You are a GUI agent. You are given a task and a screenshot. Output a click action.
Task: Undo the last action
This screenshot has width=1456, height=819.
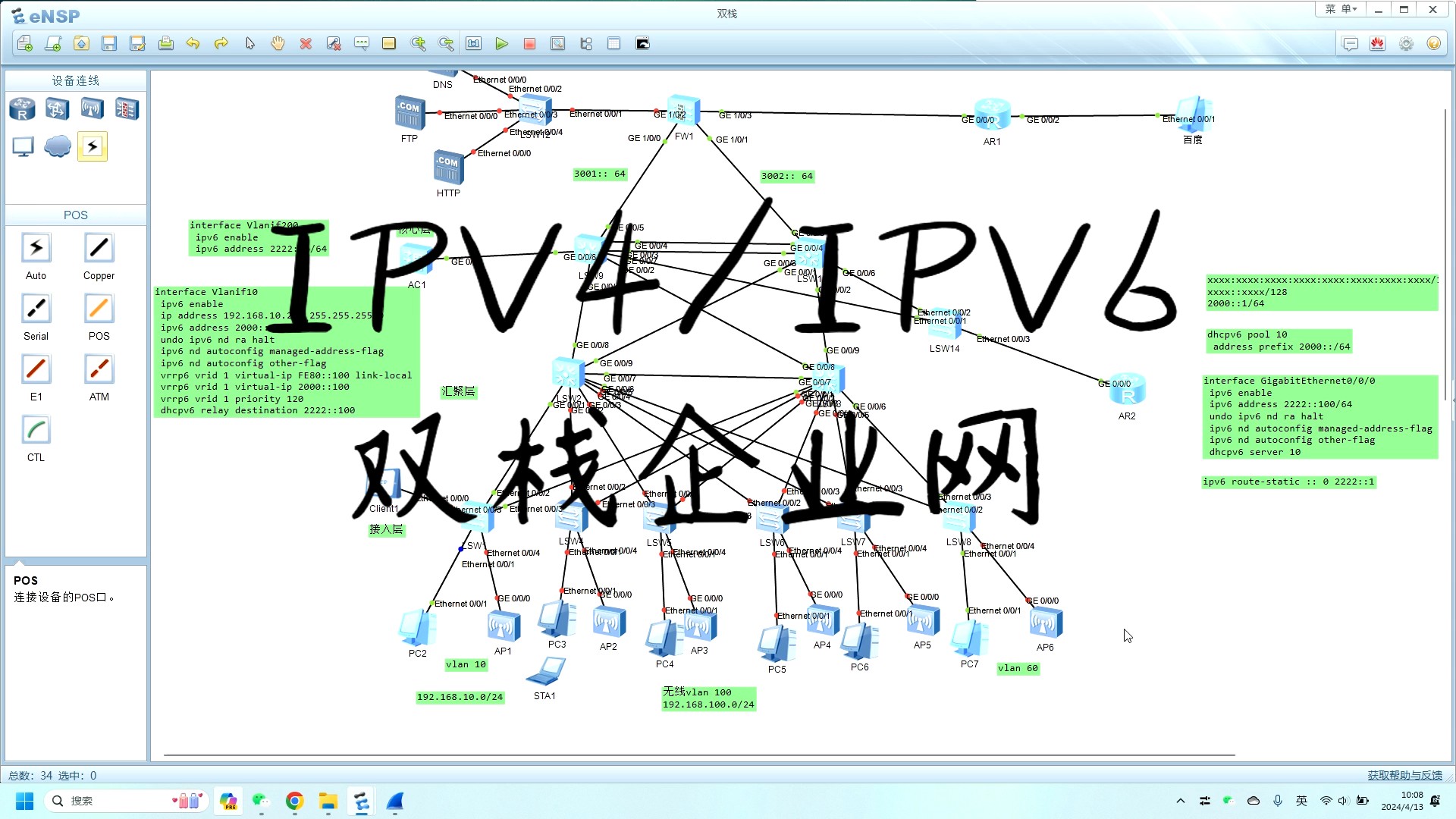pos(193,43)
